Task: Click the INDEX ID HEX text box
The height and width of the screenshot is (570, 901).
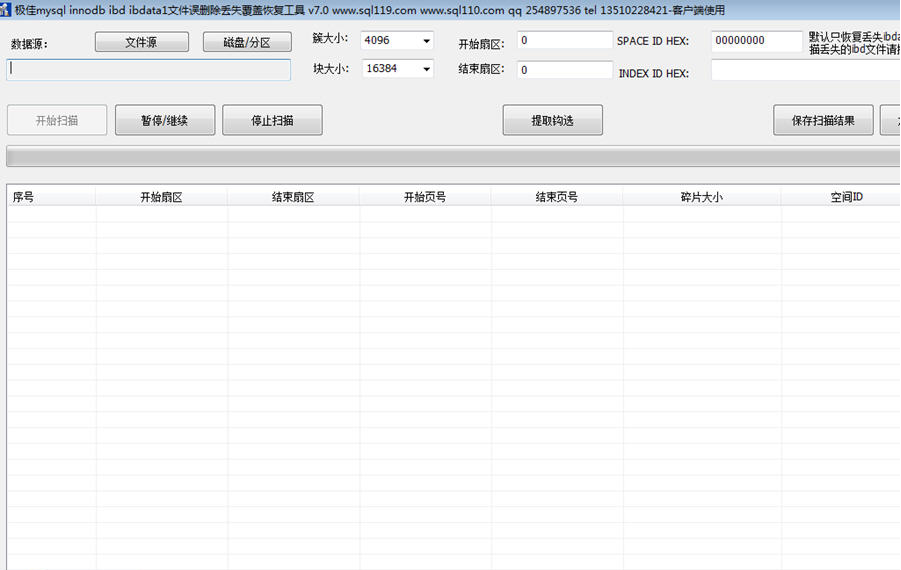Action: (x=805, y=70)
